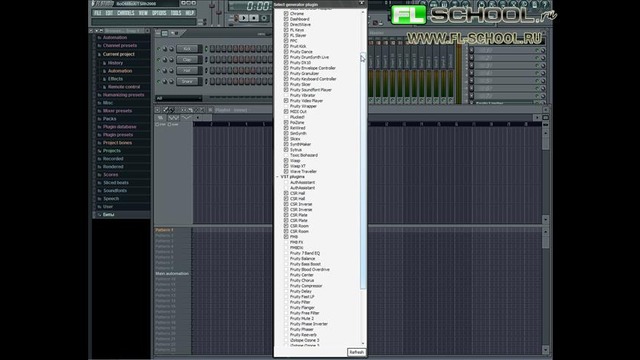The height and width of the screenshot is (360, 640).
Task: Toggle the Wasp XT checkbox
Action: pyautogui.click(x=286, y=166)
